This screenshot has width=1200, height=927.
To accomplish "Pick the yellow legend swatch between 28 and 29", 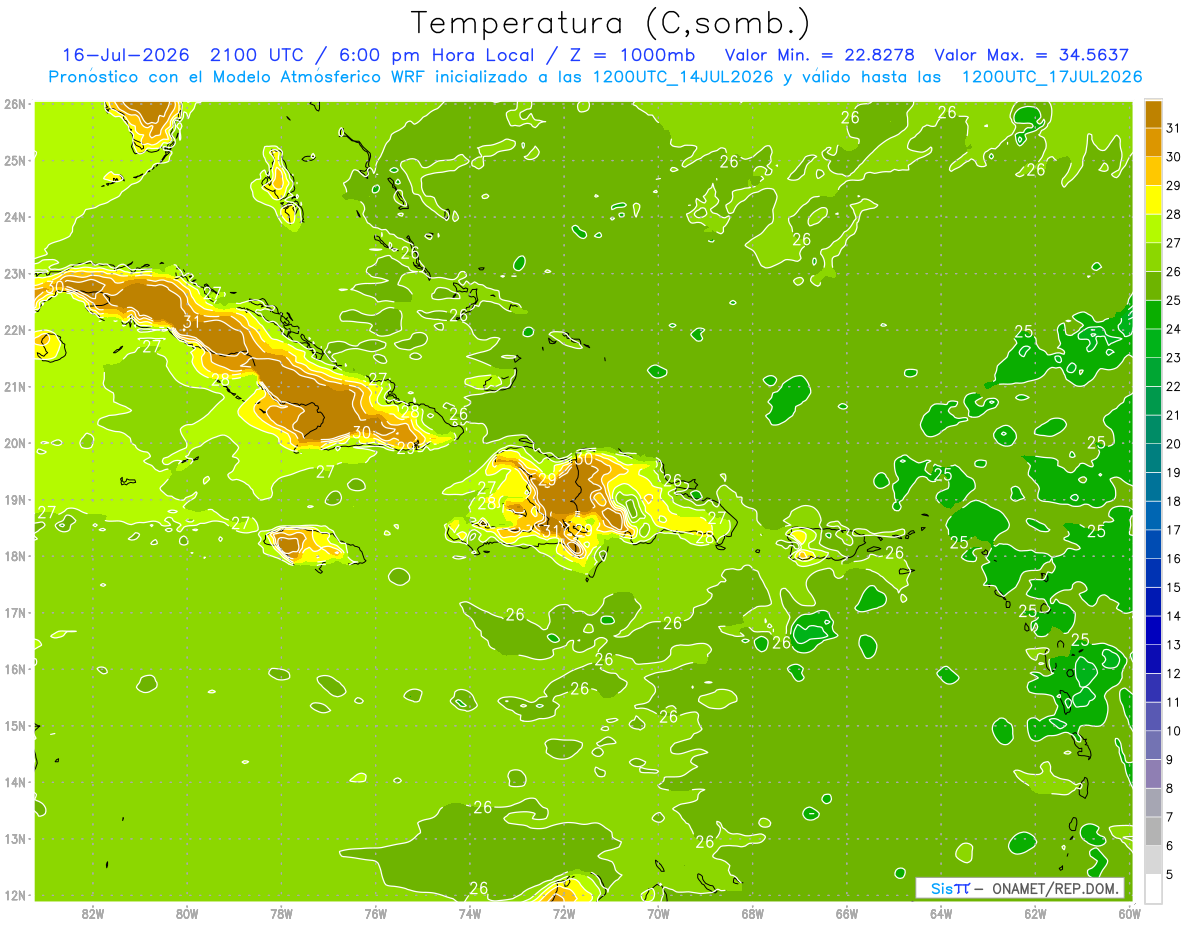I will [x=1153, y=200].
